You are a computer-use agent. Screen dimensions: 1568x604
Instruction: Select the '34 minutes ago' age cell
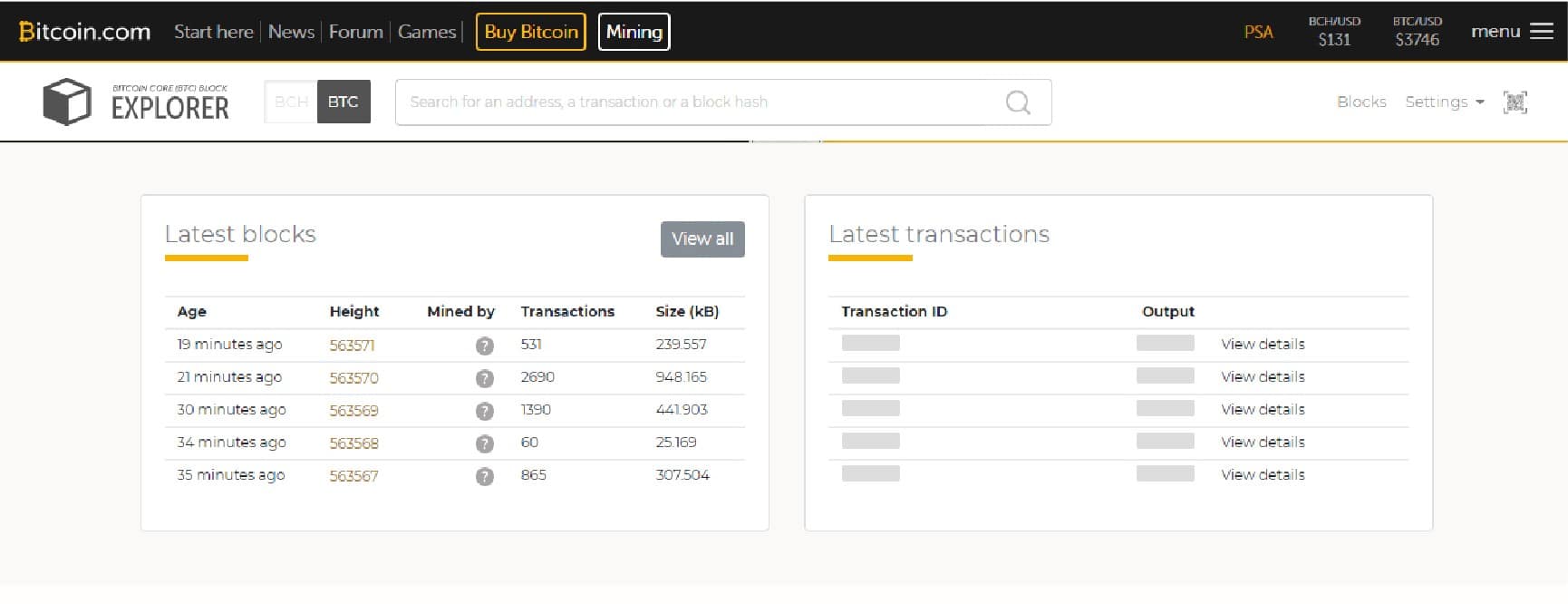coord(231,443)
